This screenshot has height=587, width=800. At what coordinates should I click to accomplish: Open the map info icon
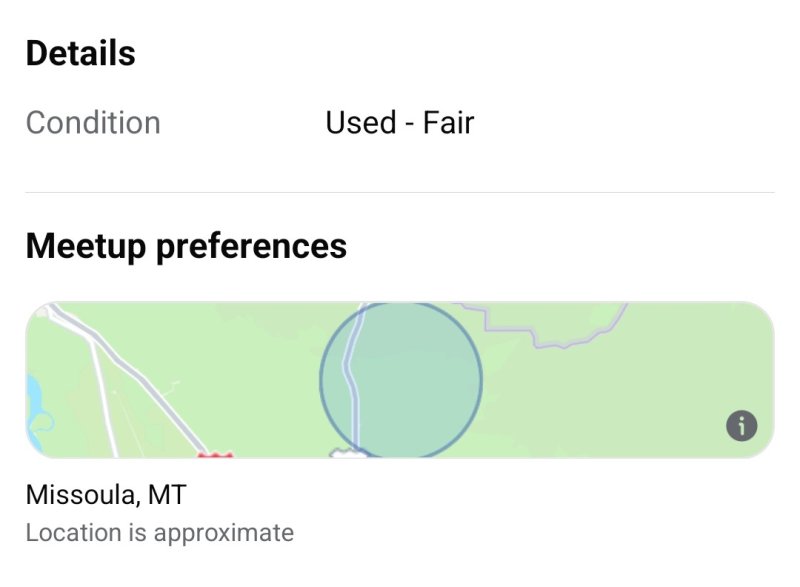pos(741,425)
